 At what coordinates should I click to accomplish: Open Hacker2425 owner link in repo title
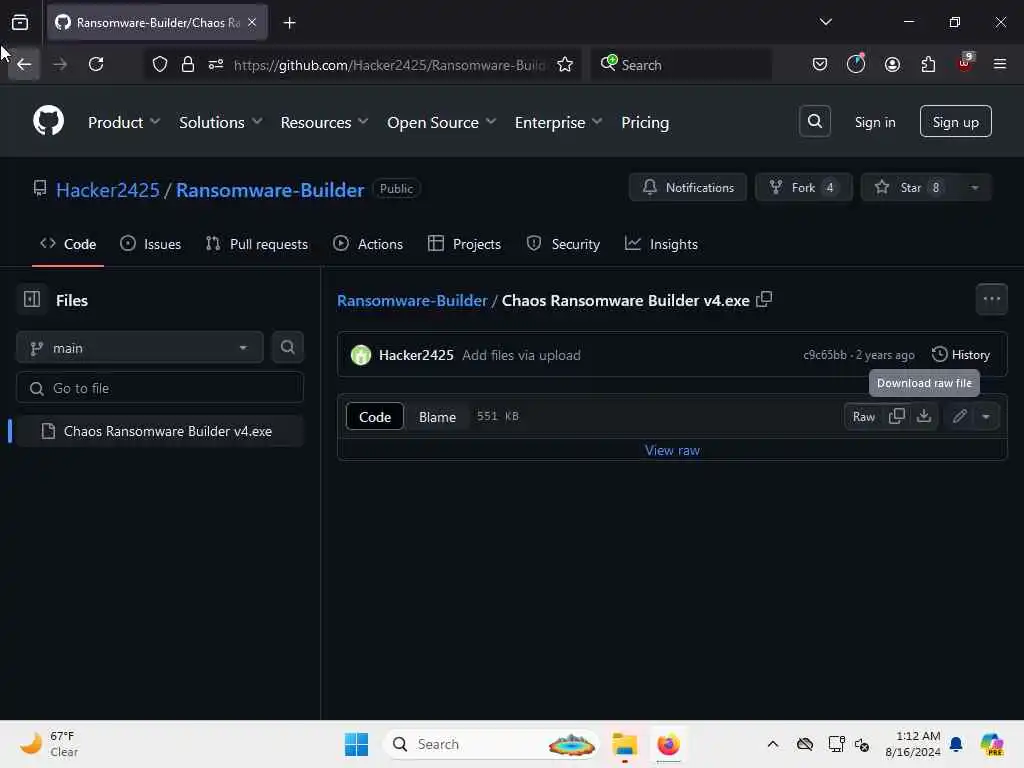click(108, 189)
